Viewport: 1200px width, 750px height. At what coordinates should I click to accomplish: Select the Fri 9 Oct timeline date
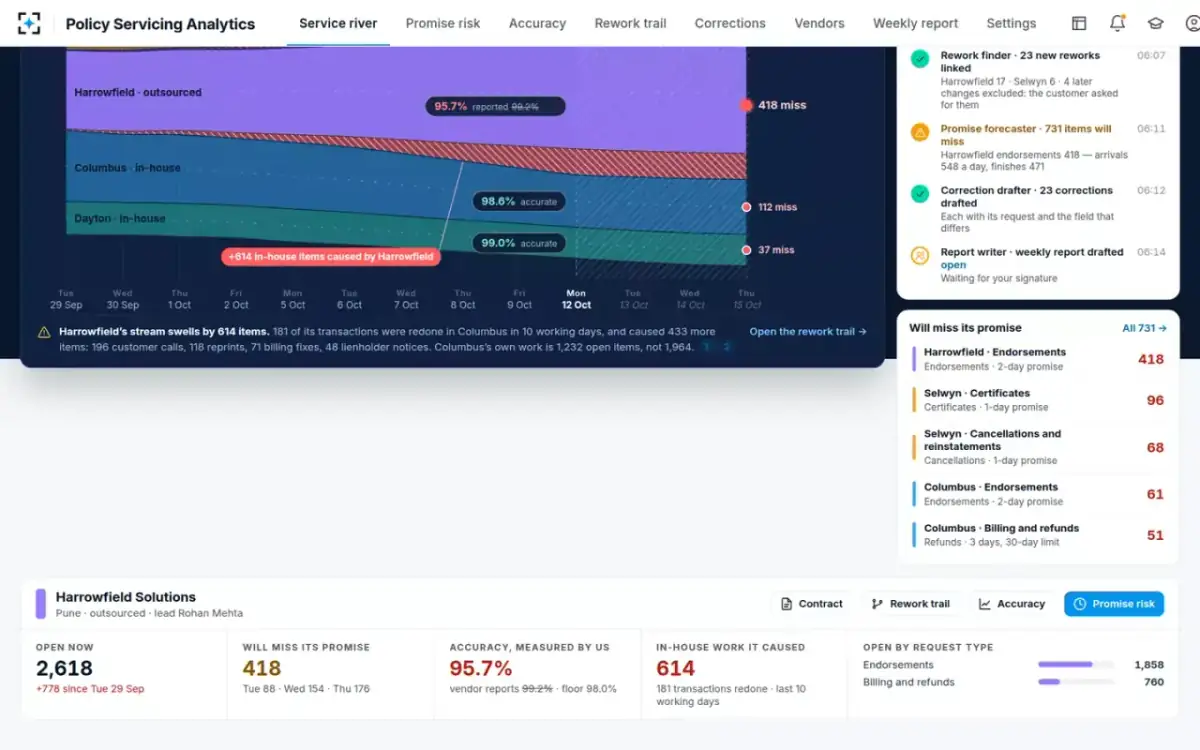tap(519, 299)
